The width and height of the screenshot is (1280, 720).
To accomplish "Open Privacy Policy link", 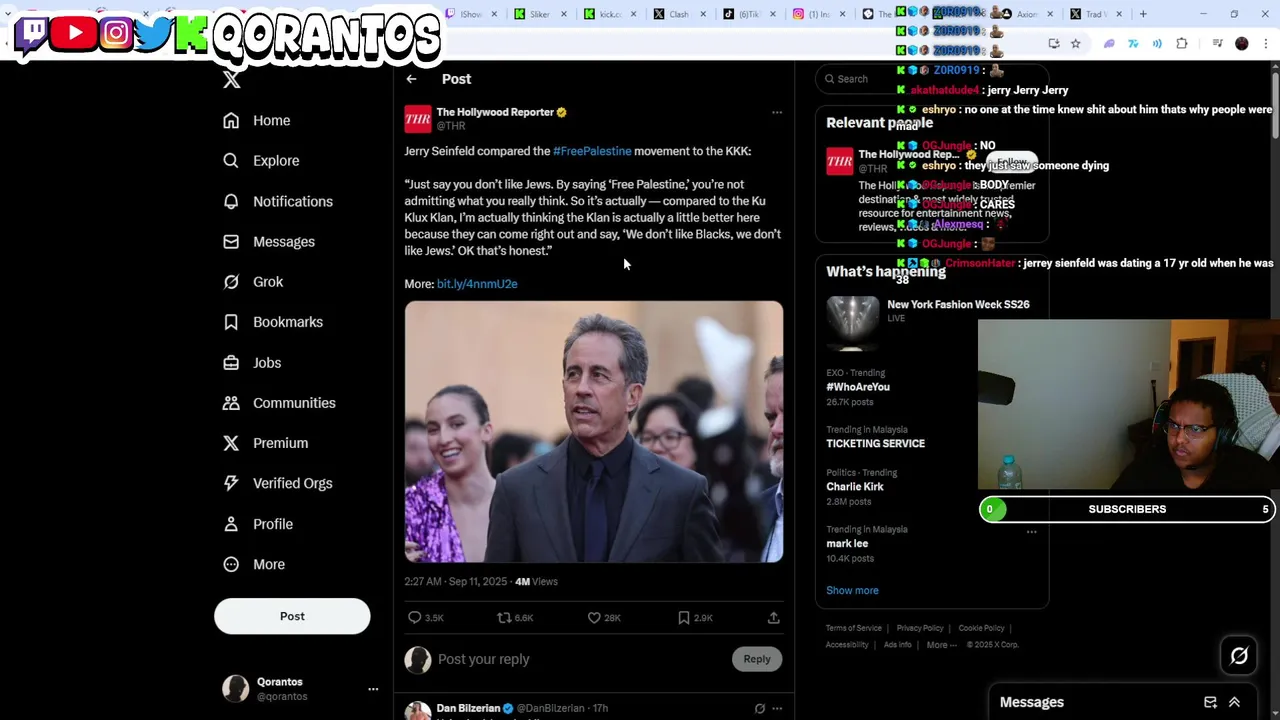I will 920,628.
